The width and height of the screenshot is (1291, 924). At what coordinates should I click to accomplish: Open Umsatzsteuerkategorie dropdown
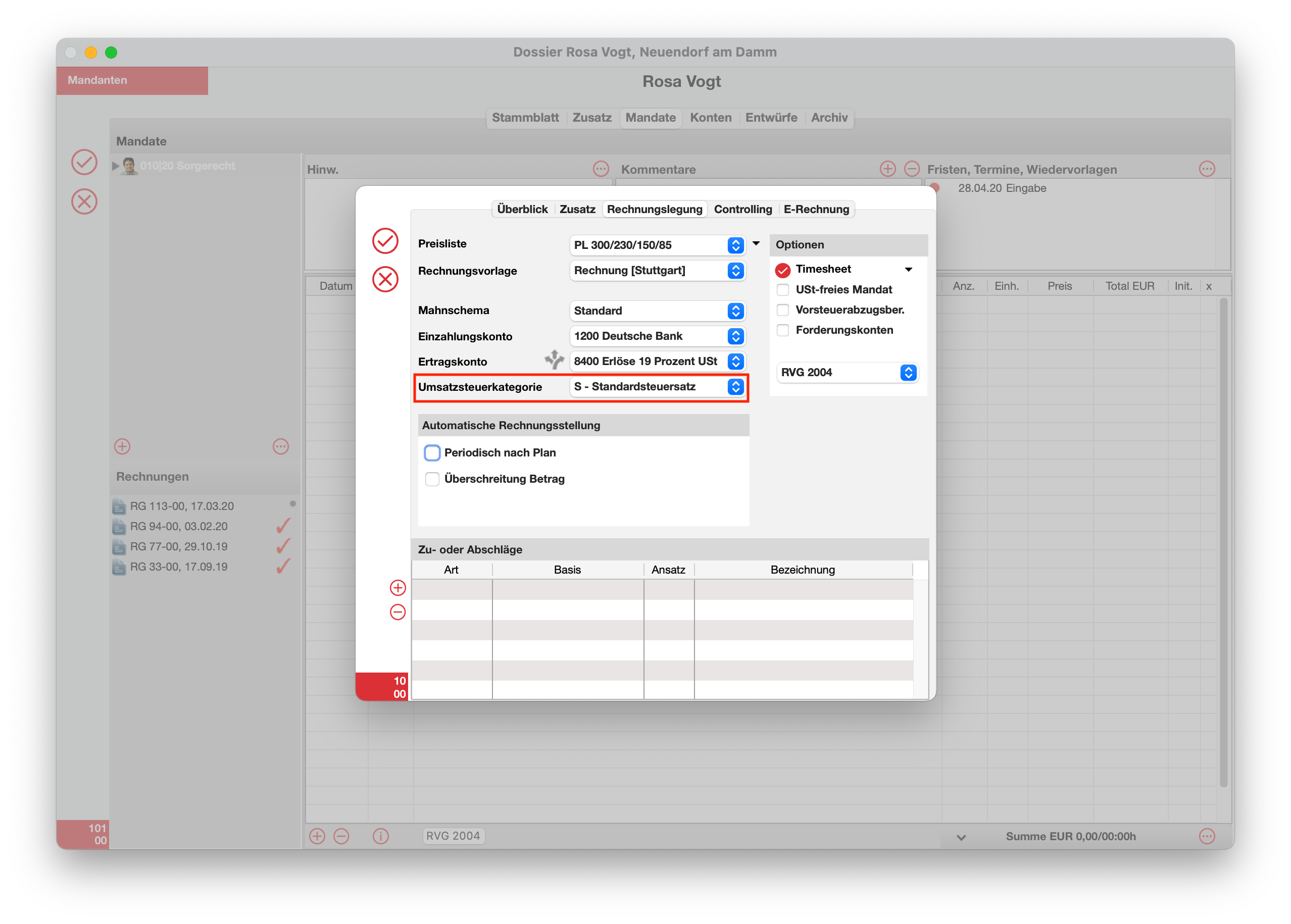pos(658,387)
